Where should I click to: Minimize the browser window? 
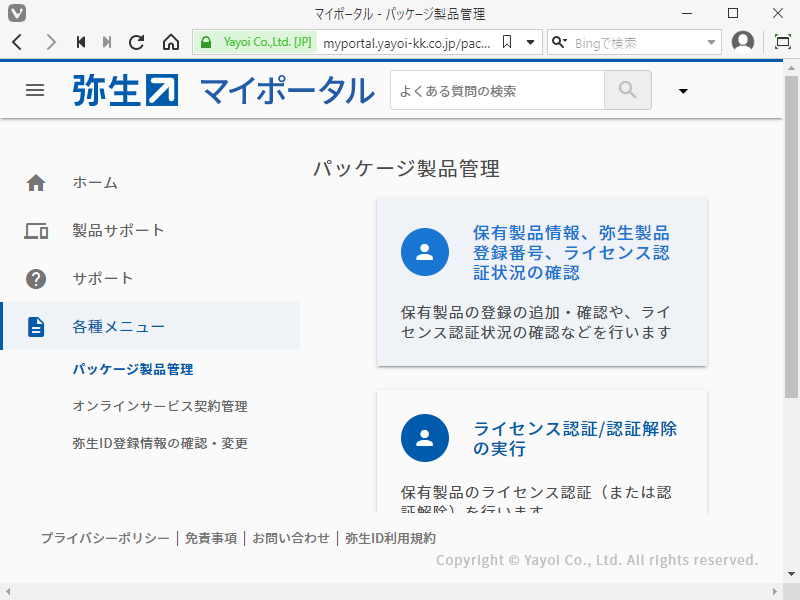pyautogui.click(x=687, y=13)
